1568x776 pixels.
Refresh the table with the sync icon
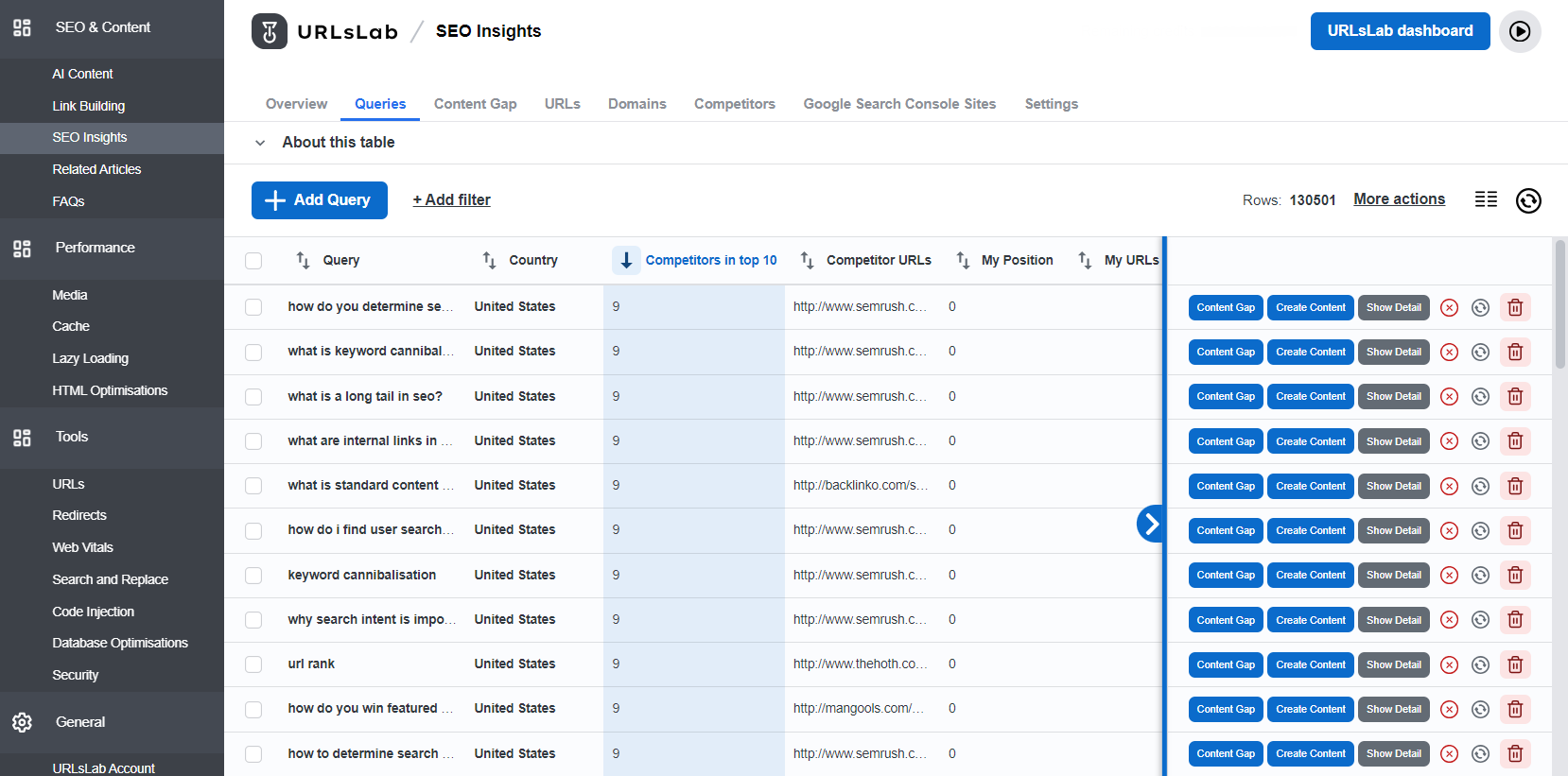[x=1528, y=200]
